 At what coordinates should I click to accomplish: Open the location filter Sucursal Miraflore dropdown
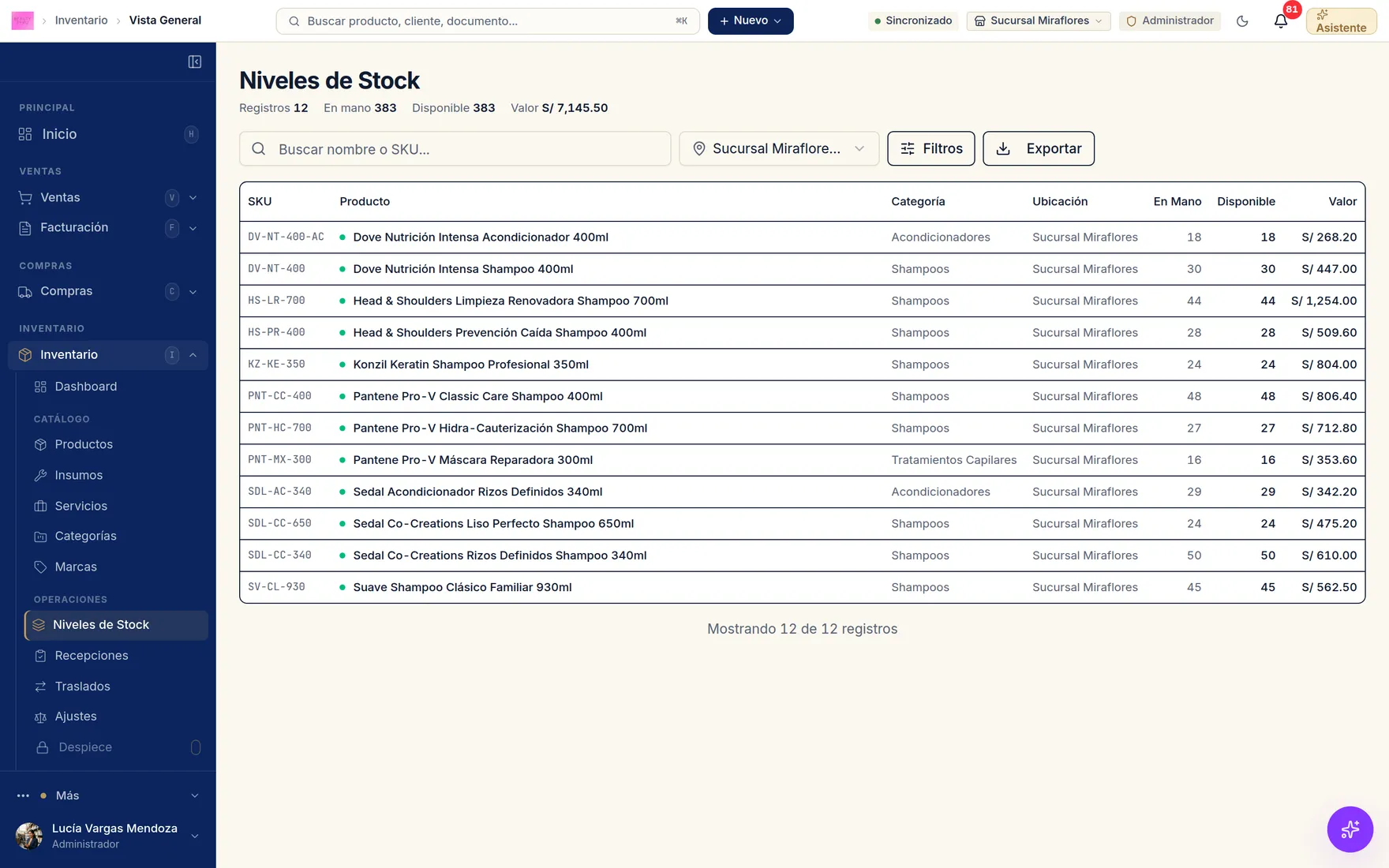[x=779, y=148]
